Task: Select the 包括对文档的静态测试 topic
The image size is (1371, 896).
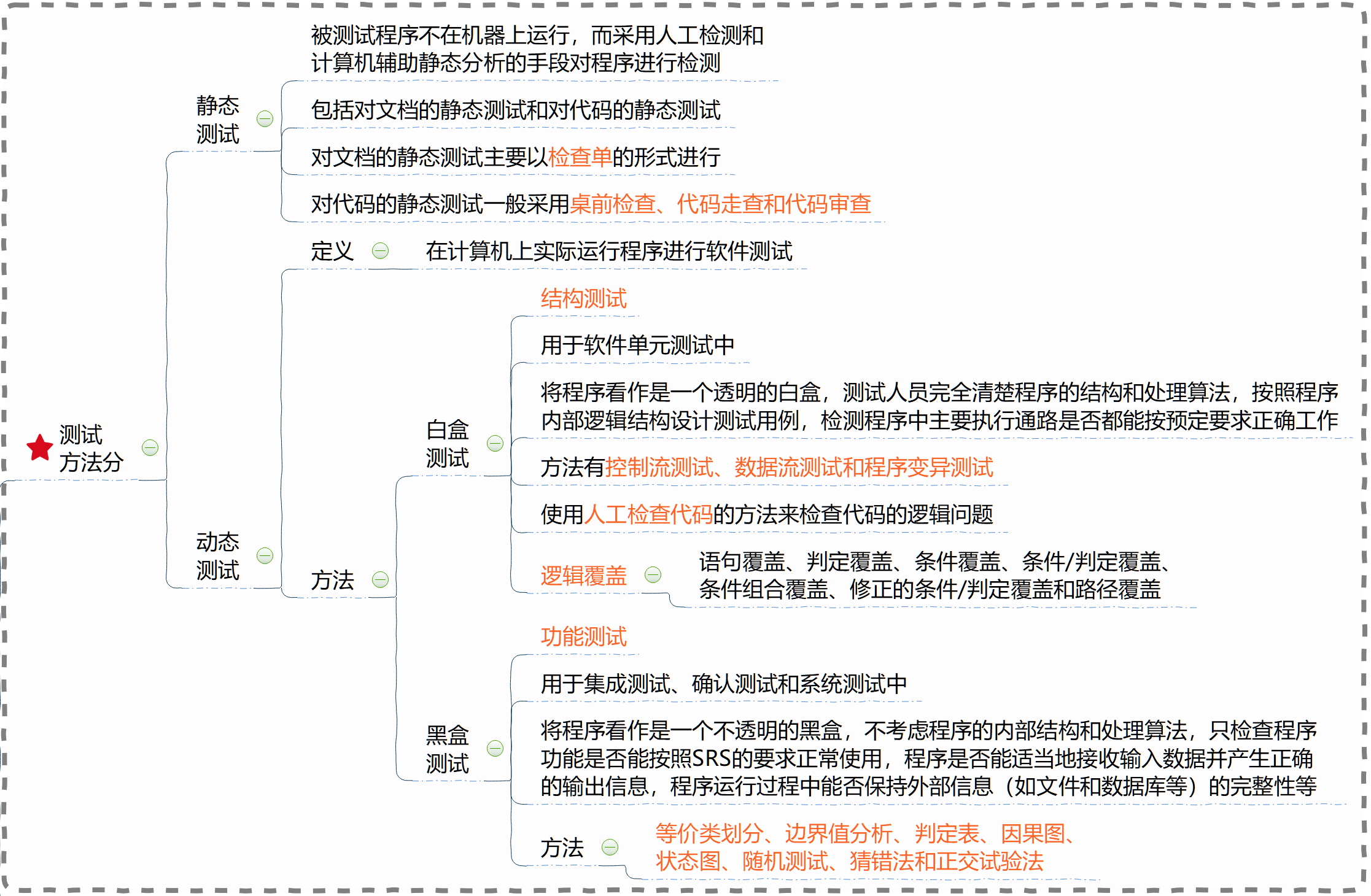Action: [x=515, y=110]
